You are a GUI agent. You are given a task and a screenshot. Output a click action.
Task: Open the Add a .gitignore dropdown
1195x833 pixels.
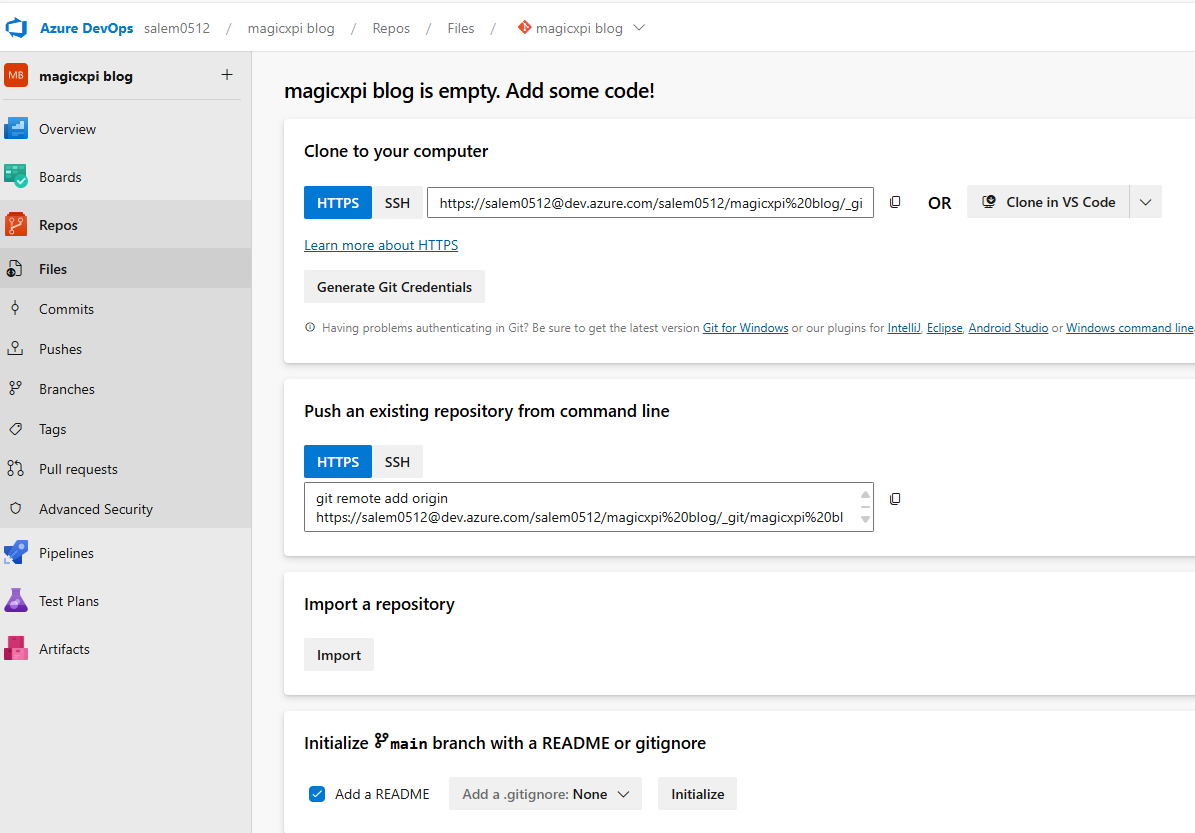coord(545,793)
